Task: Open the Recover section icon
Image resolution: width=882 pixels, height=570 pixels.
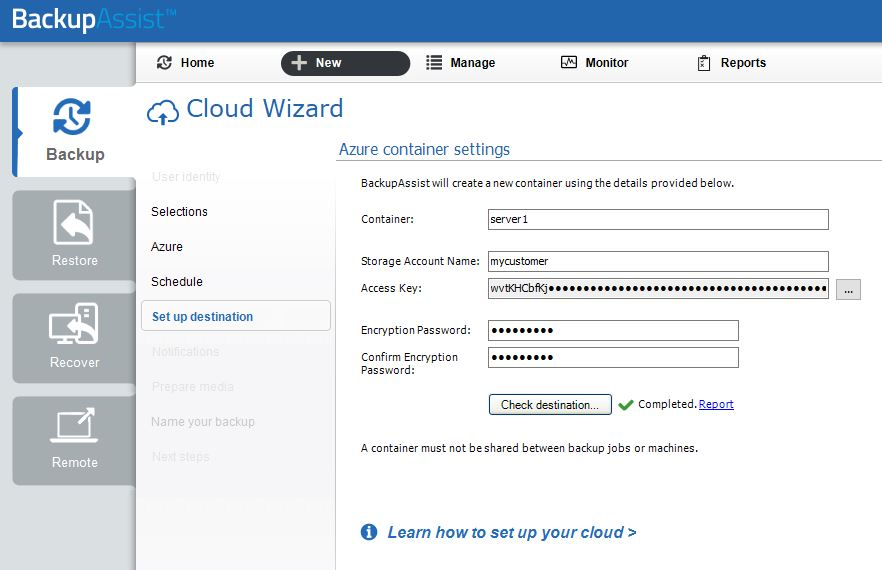Action: pos(74,324)
